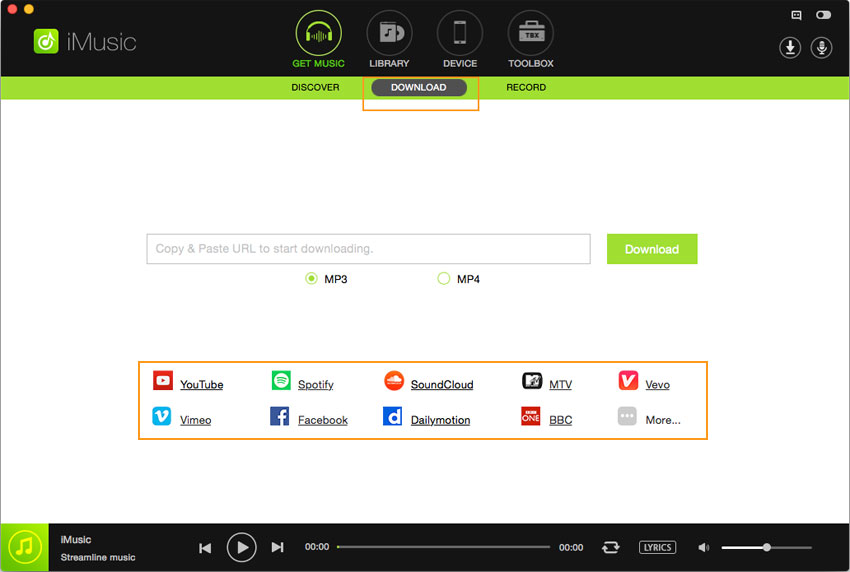The height and width of the screenshot is (572, 850).
Task: Click the microphone record icon
Action: coord(821,48)
